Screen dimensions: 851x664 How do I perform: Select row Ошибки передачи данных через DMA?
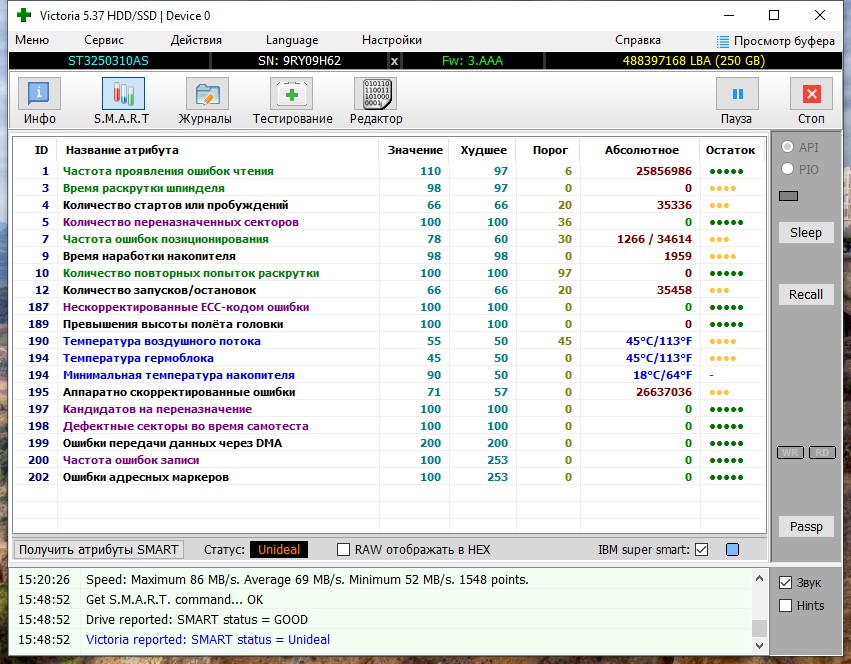coord(389,443)
